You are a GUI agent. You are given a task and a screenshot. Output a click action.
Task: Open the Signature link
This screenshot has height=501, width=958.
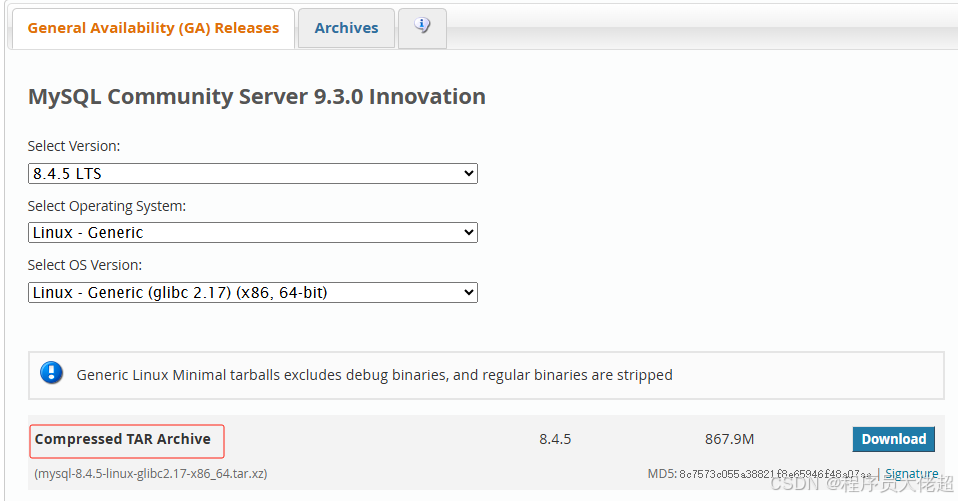tap(912, 474)
